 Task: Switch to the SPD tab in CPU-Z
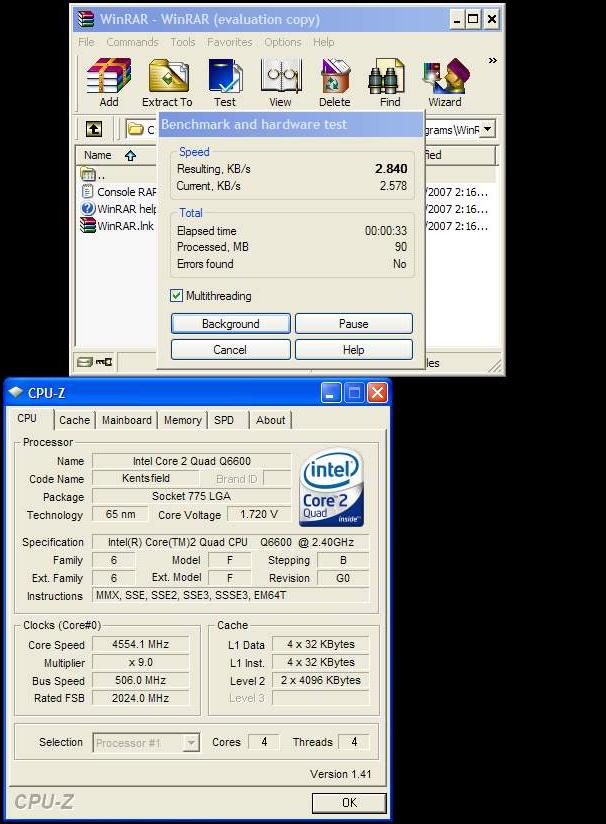224,420
